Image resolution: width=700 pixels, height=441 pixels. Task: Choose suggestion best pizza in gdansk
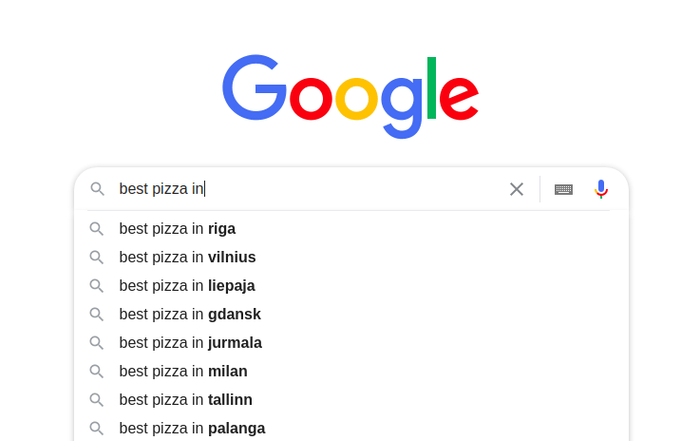351,315
